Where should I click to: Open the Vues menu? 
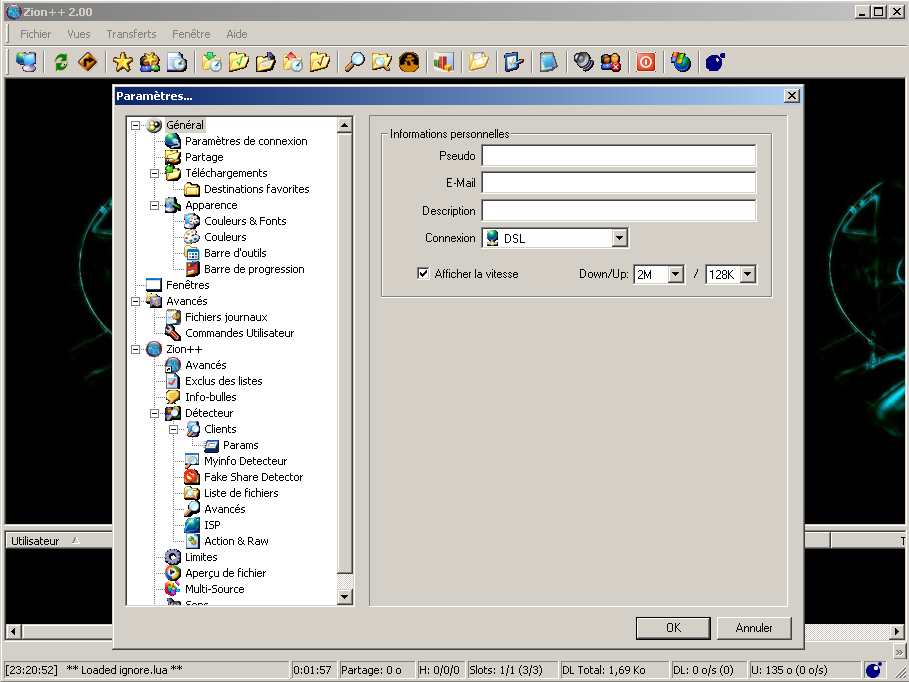(x=79, y=34)
